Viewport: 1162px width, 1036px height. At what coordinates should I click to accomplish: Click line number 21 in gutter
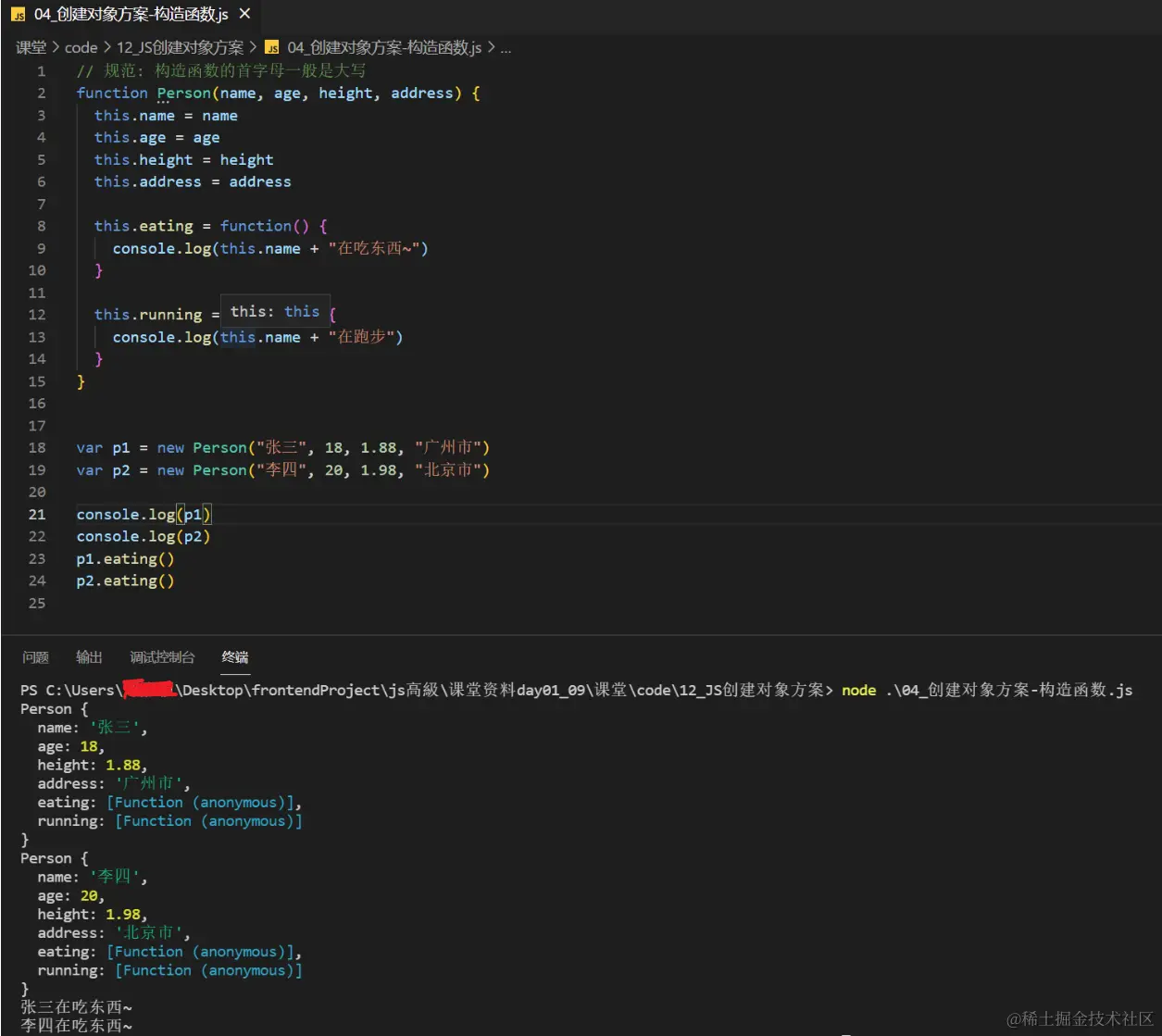point(37,515)
